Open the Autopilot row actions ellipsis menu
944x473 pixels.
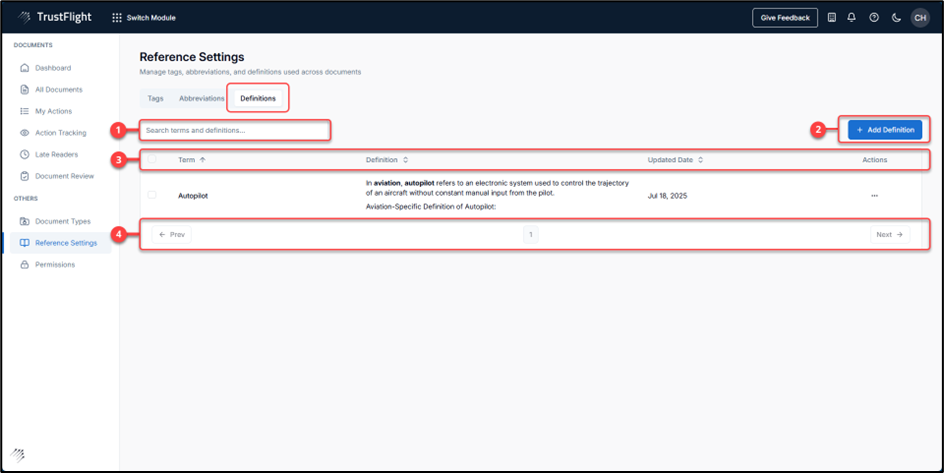pos(874,196)
